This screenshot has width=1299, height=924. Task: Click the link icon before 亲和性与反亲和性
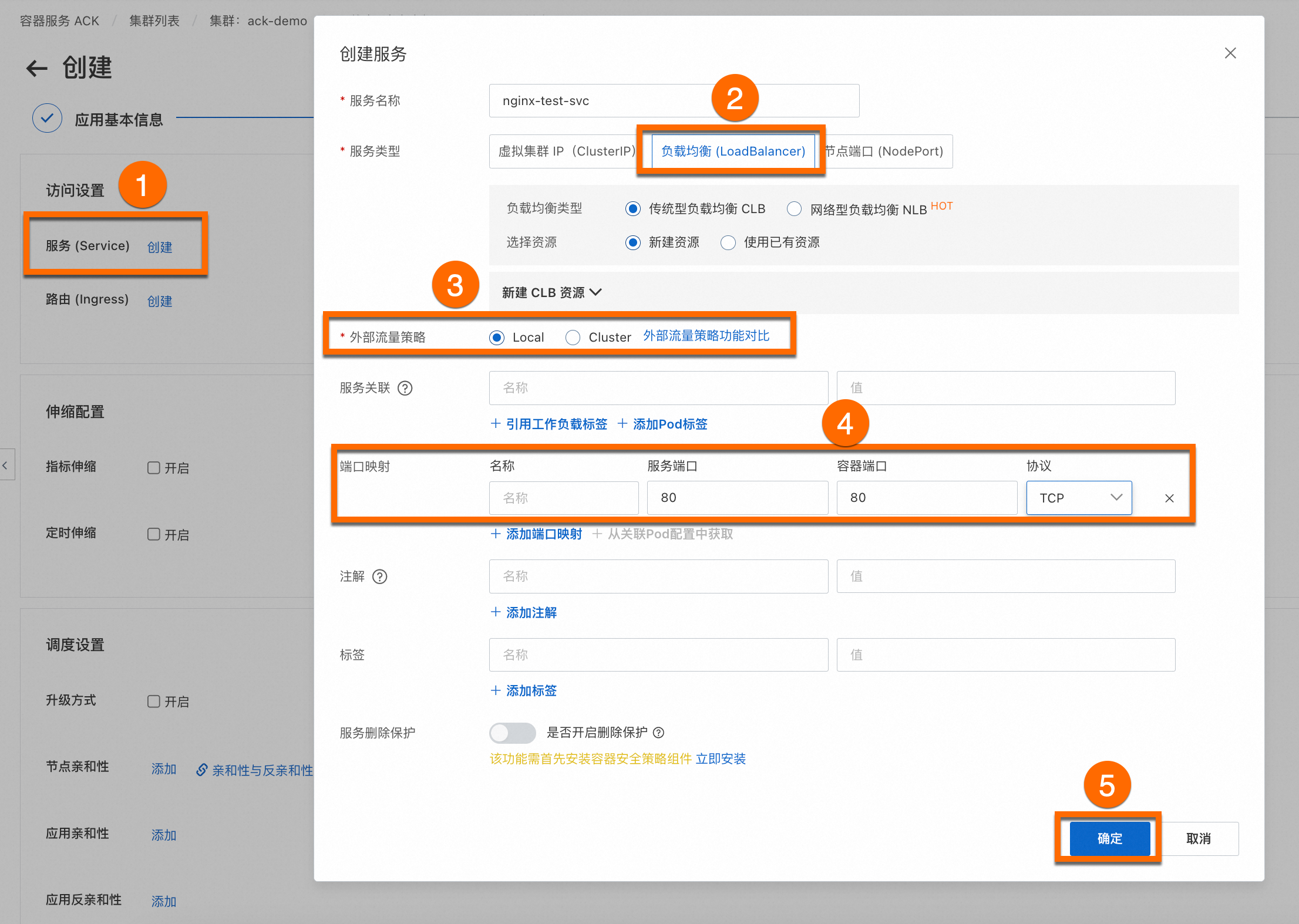[201, 770]
